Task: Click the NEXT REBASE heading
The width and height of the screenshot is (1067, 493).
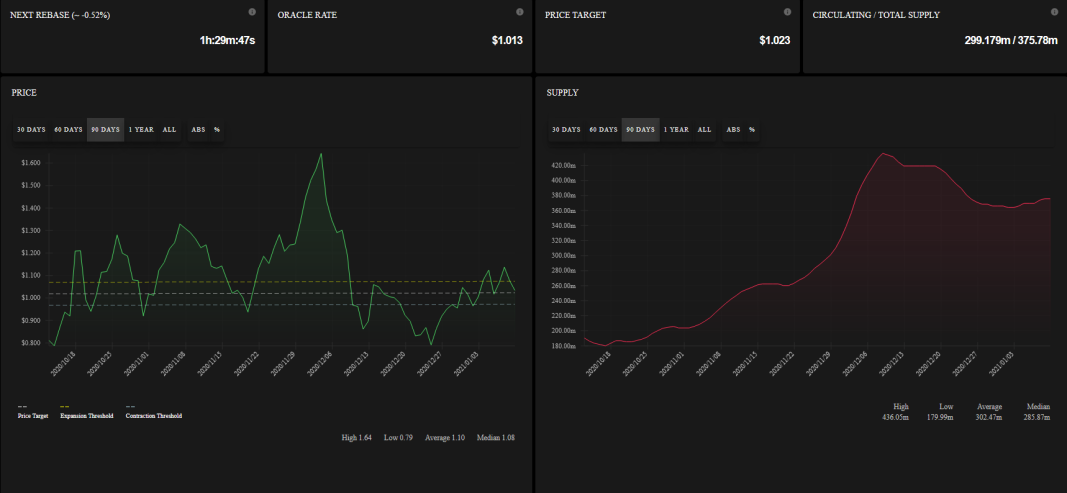Action: point(60,15)
